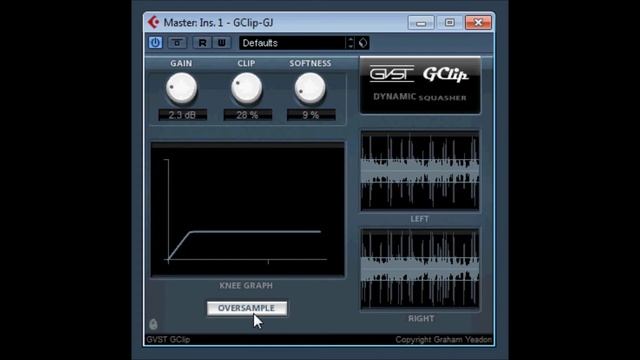The image size is (640, 360).
Task: Maximize the GClip plugin window
Action: 449,22
